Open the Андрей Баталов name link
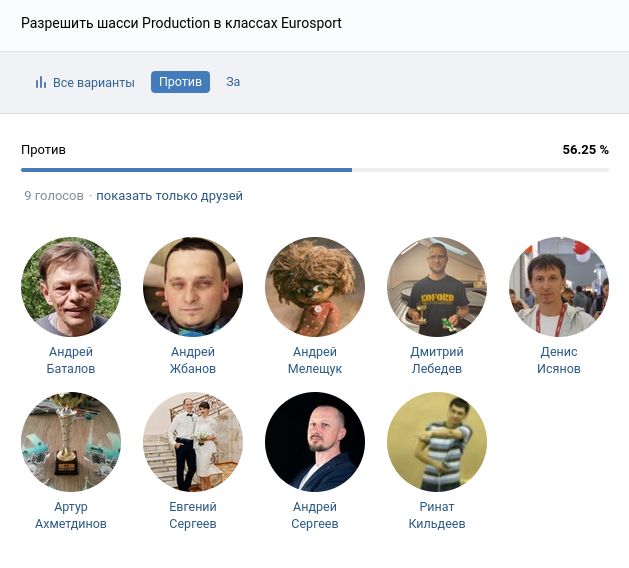Image resolution: width=629 pixels, height=568 pixels. [71, 360]
